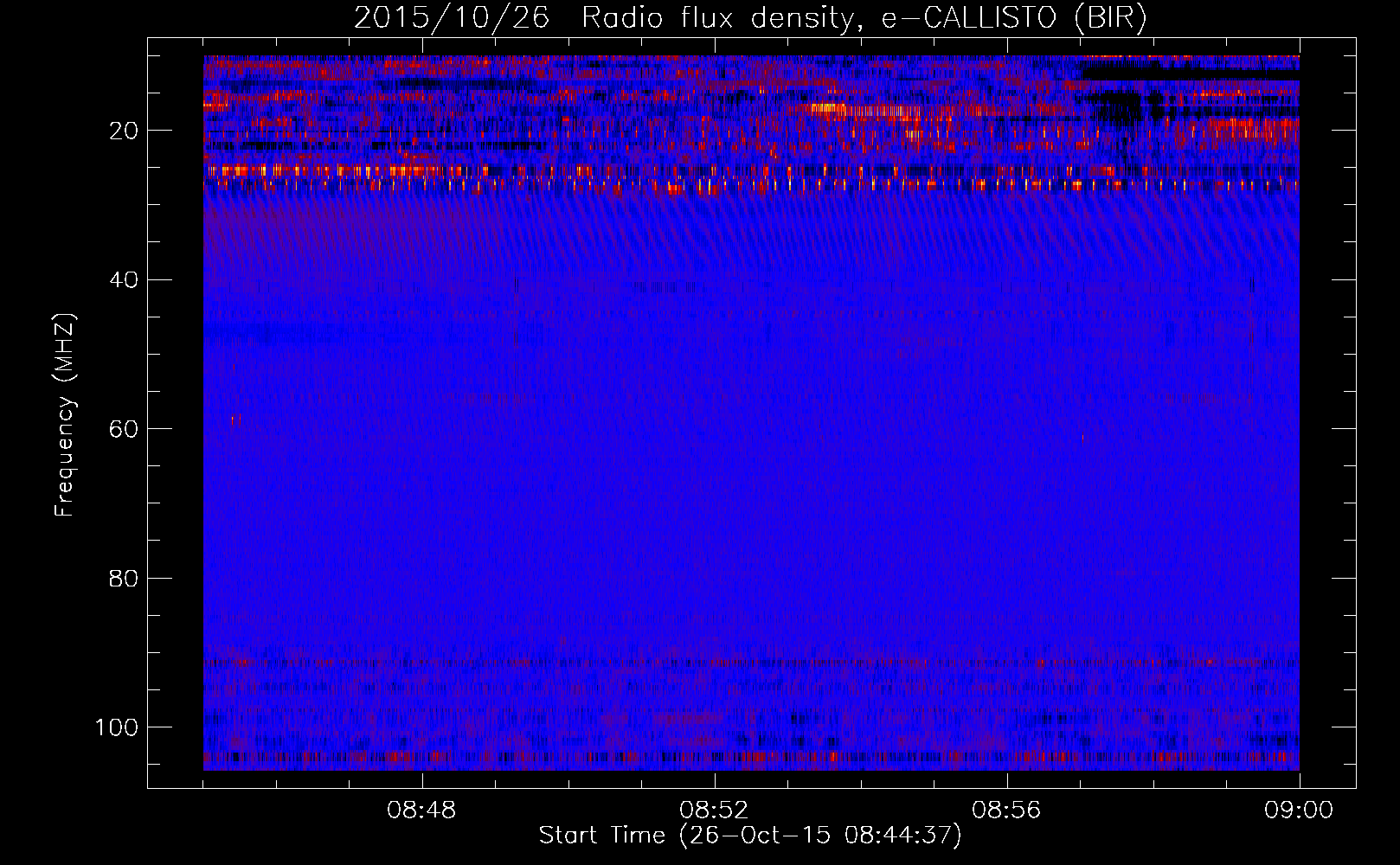
Task: Click the 'Start Time (26-Oct-15 08:44:37)' label
Action: tap(750, 836)
